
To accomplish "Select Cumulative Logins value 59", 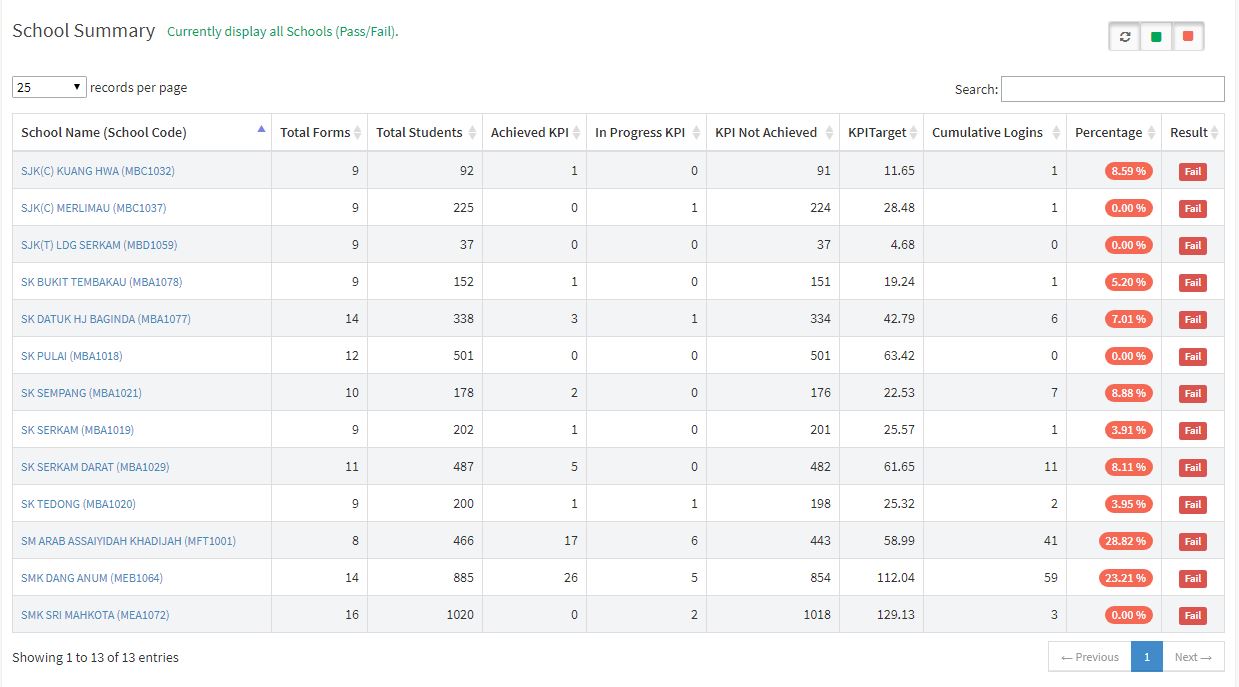I will (x=1050, y=578).
